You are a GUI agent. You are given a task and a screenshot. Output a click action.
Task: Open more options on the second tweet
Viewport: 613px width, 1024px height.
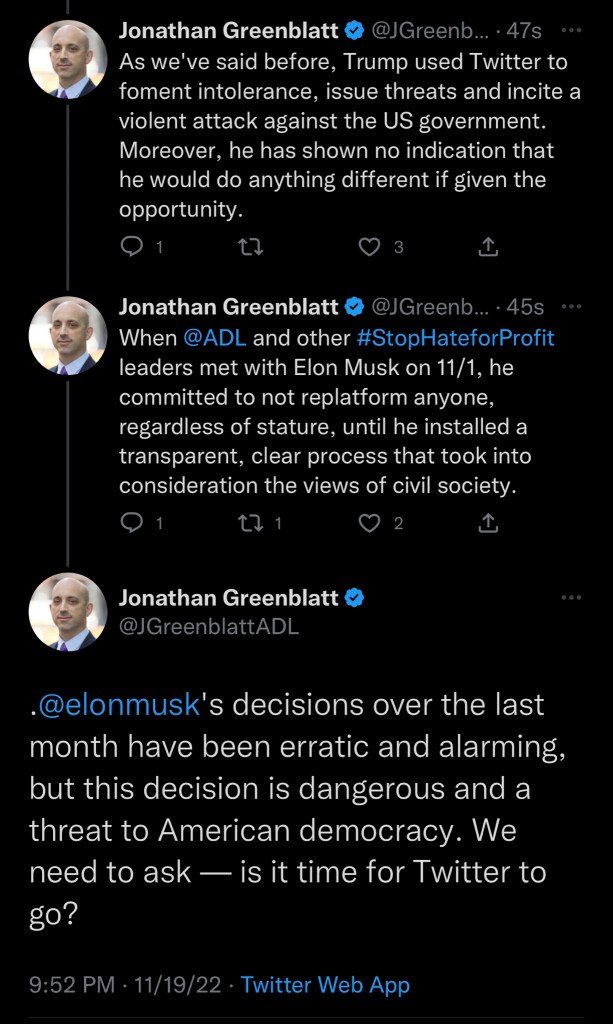571,307
